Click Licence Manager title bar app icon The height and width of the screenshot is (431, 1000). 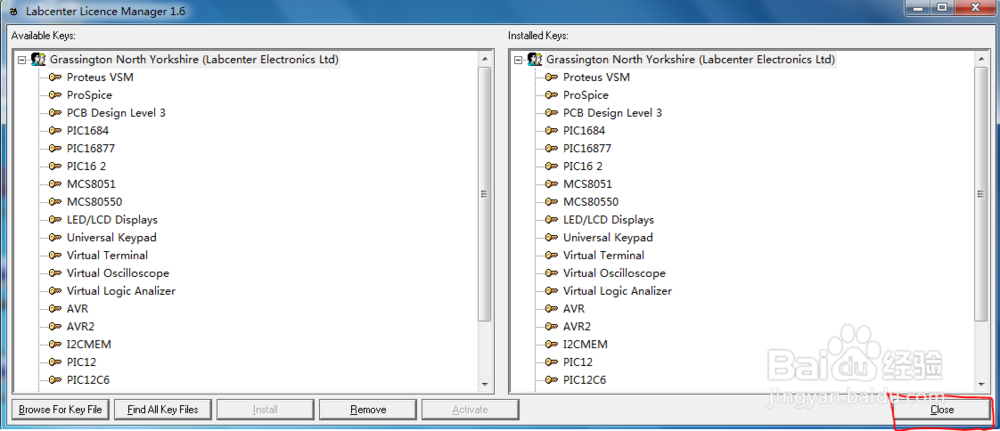tap(13, 11)
